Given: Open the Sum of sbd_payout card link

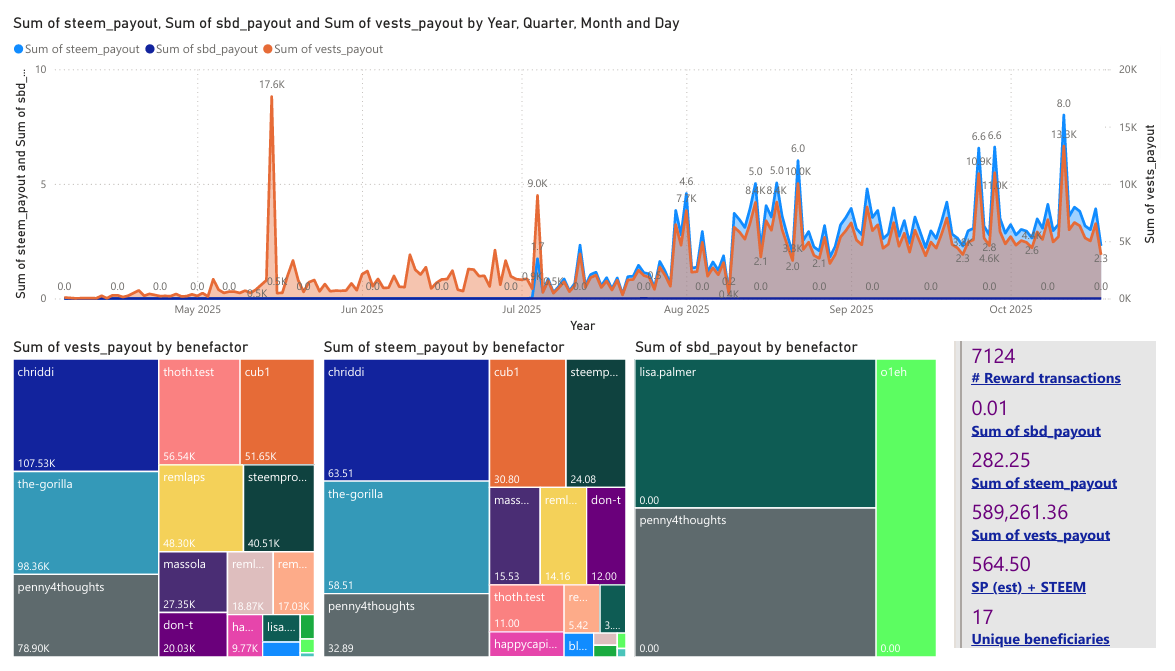Looking at the screenshot, I should 1036,431.
